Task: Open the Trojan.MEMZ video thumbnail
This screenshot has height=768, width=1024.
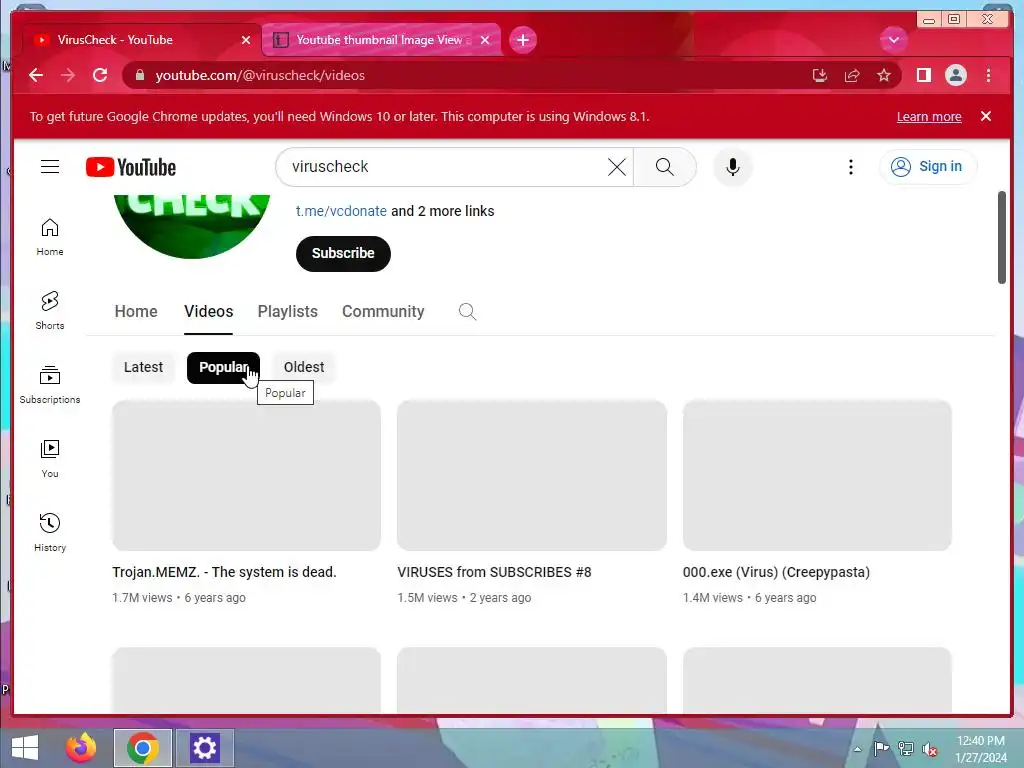Action: (246, 475)
